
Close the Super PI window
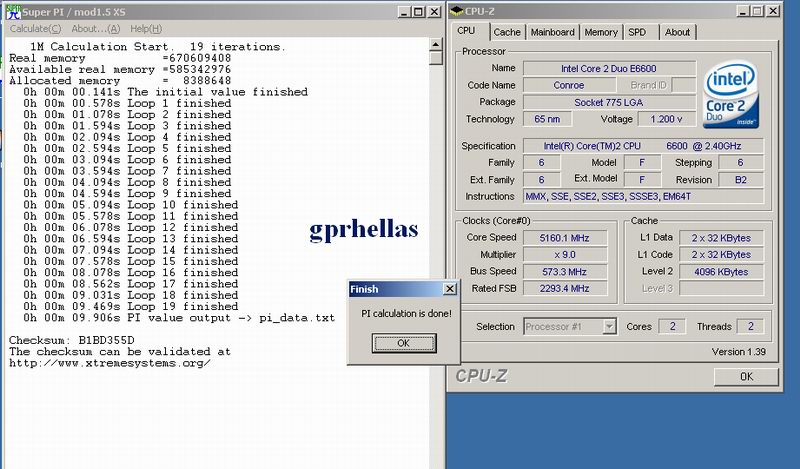(434, 12)
